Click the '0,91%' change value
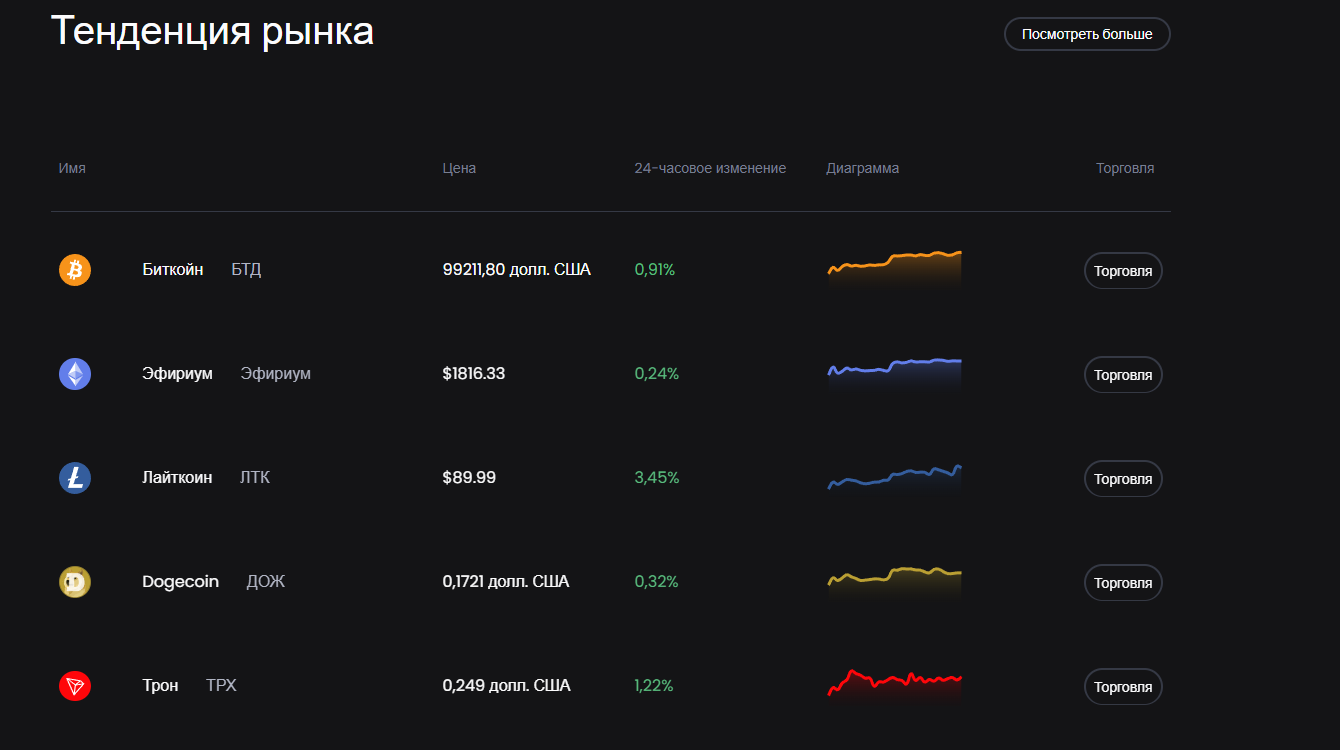1340x750 pixels. tap(655, 269)
